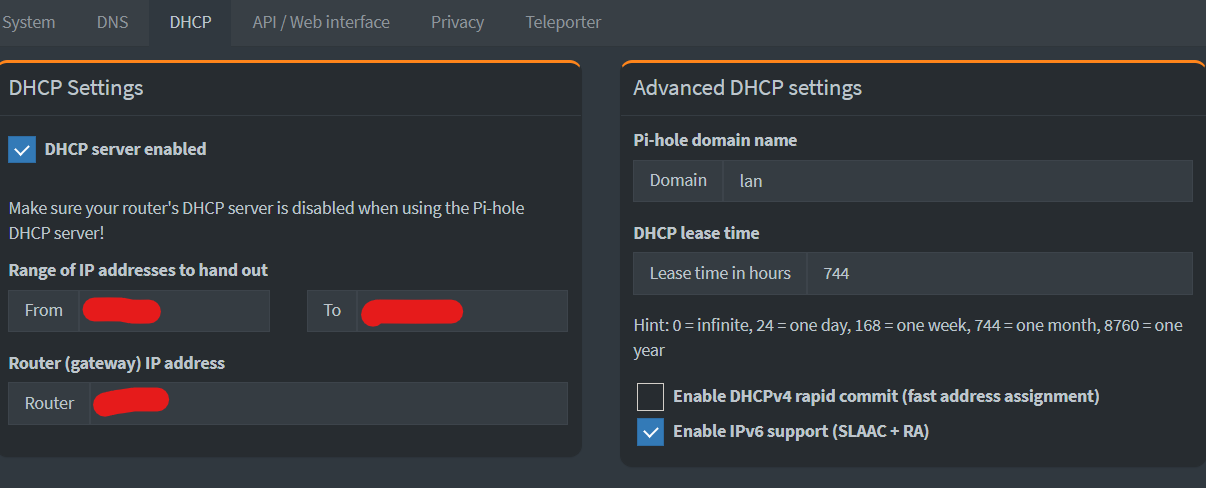
Task: Click the From IP address input field
Action: pyautogui.click(x=174, y=311)
